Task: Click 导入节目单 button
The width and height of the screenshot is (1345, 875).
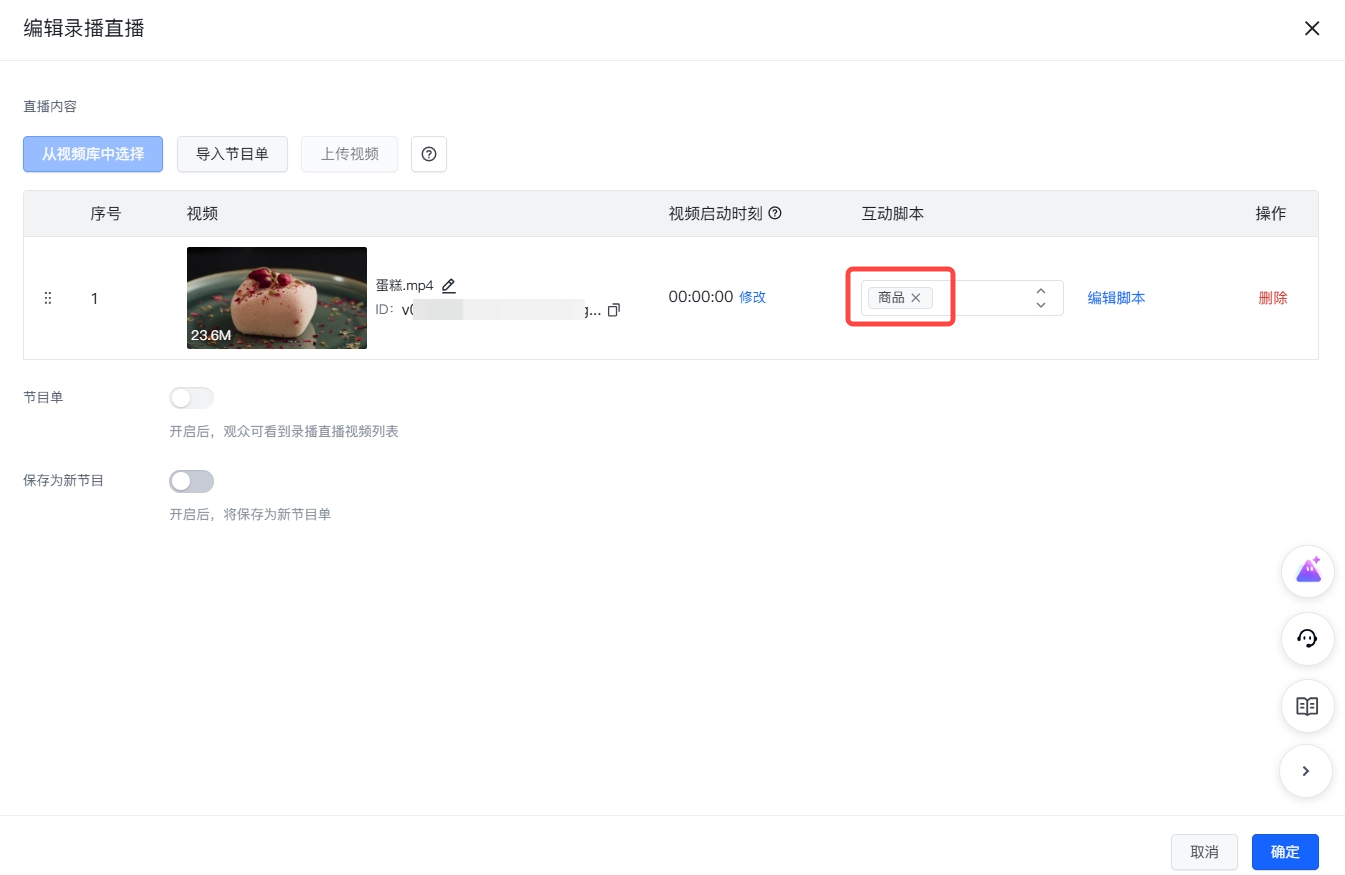Action: point(232,154)
